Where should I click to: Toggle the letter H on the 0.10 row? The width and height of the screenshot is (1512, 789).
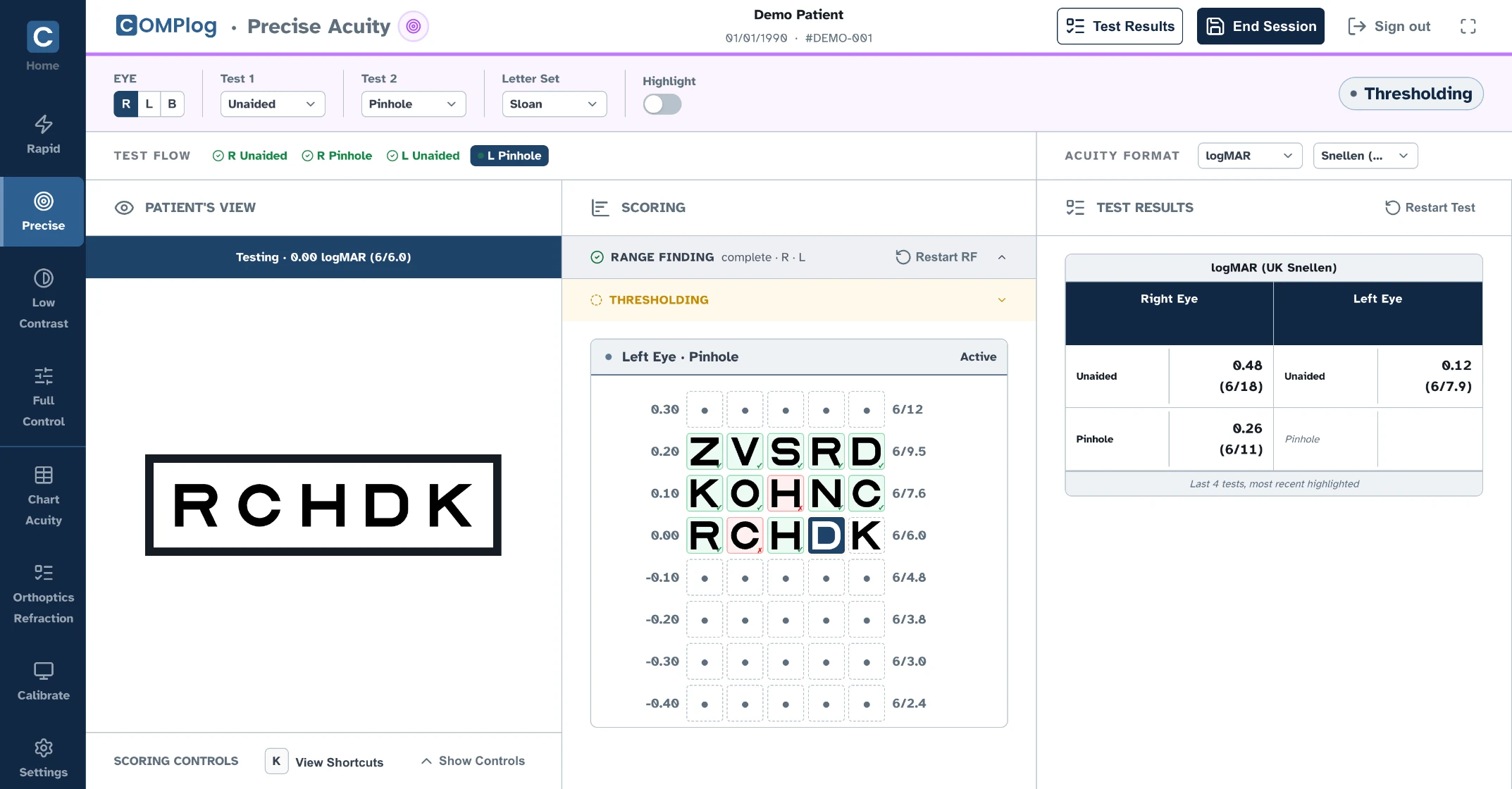tap(786, 493)
